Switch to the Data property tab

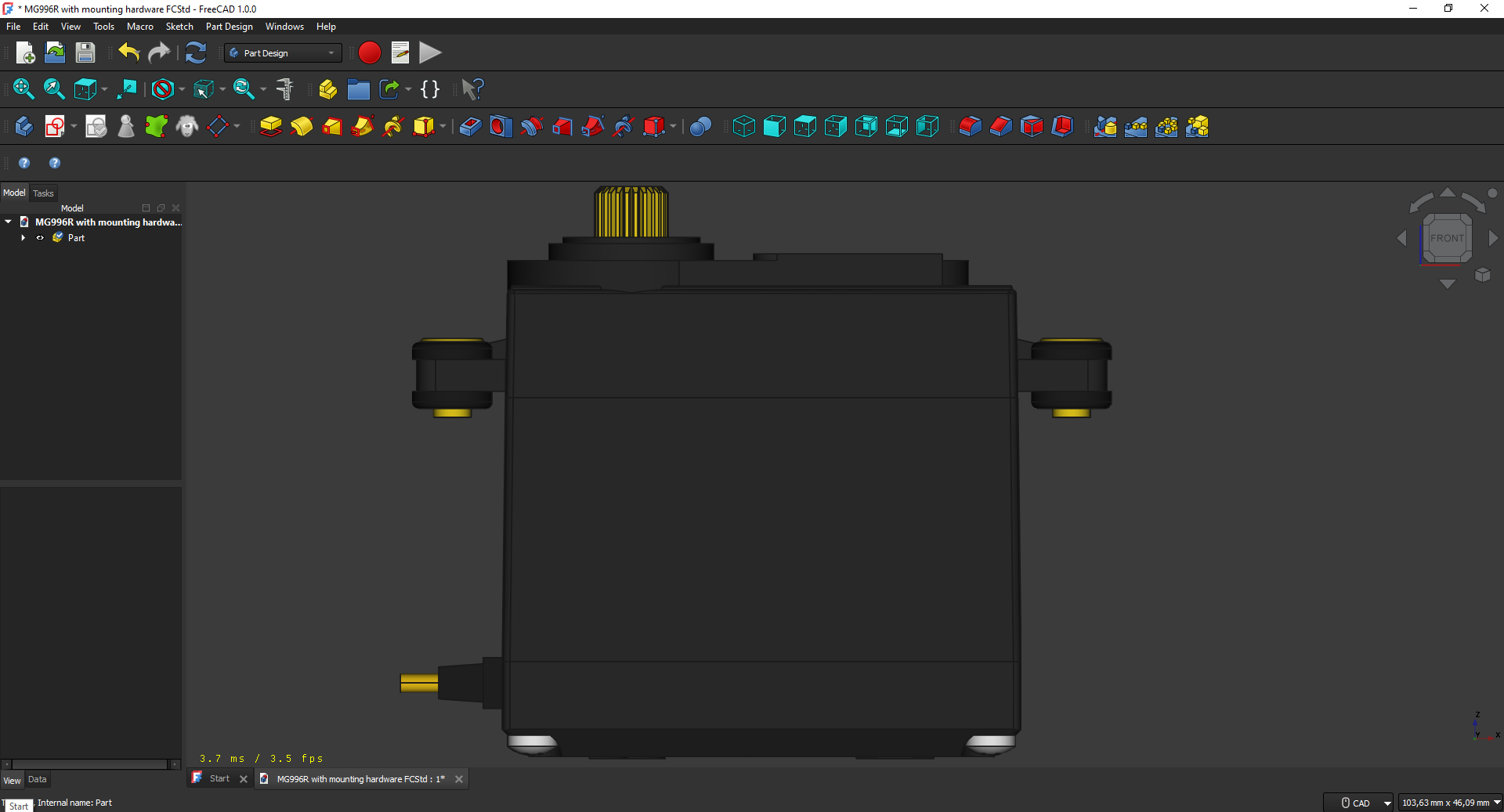[x=38, y=779]
